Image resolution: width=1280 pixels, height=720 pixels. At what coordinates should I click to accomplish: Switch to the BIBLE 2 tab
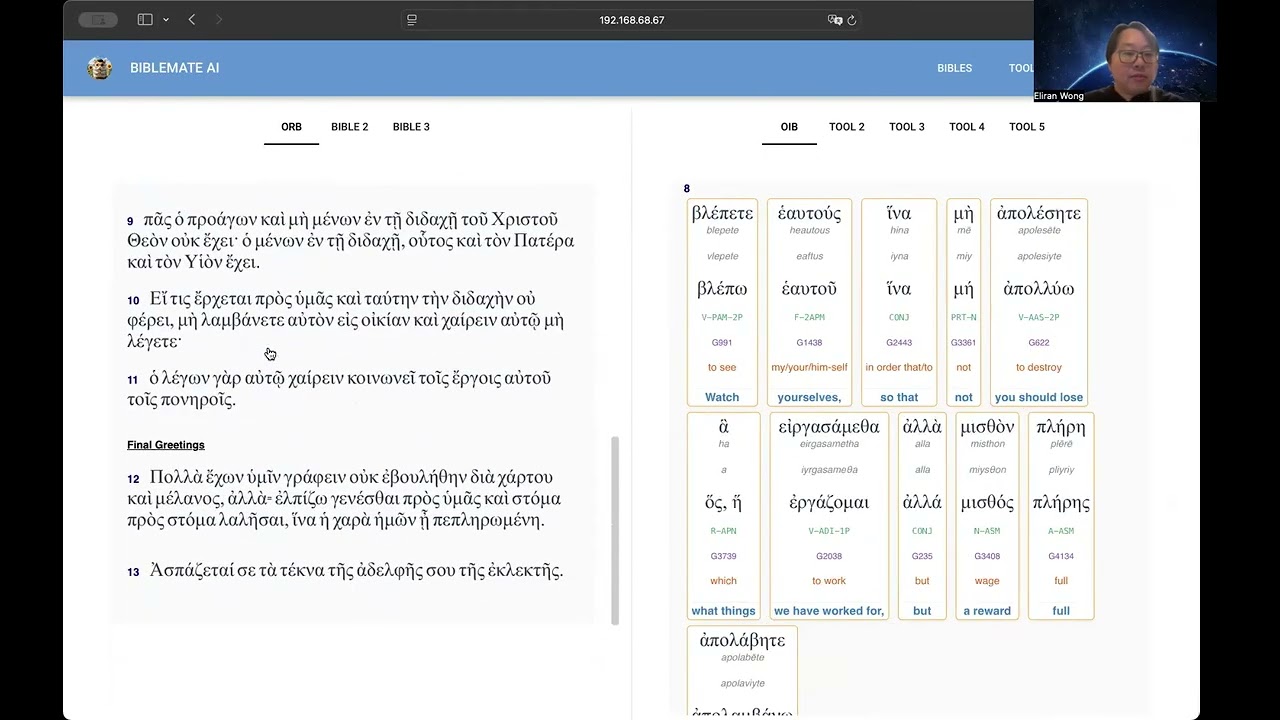click(x=350, y=127)
